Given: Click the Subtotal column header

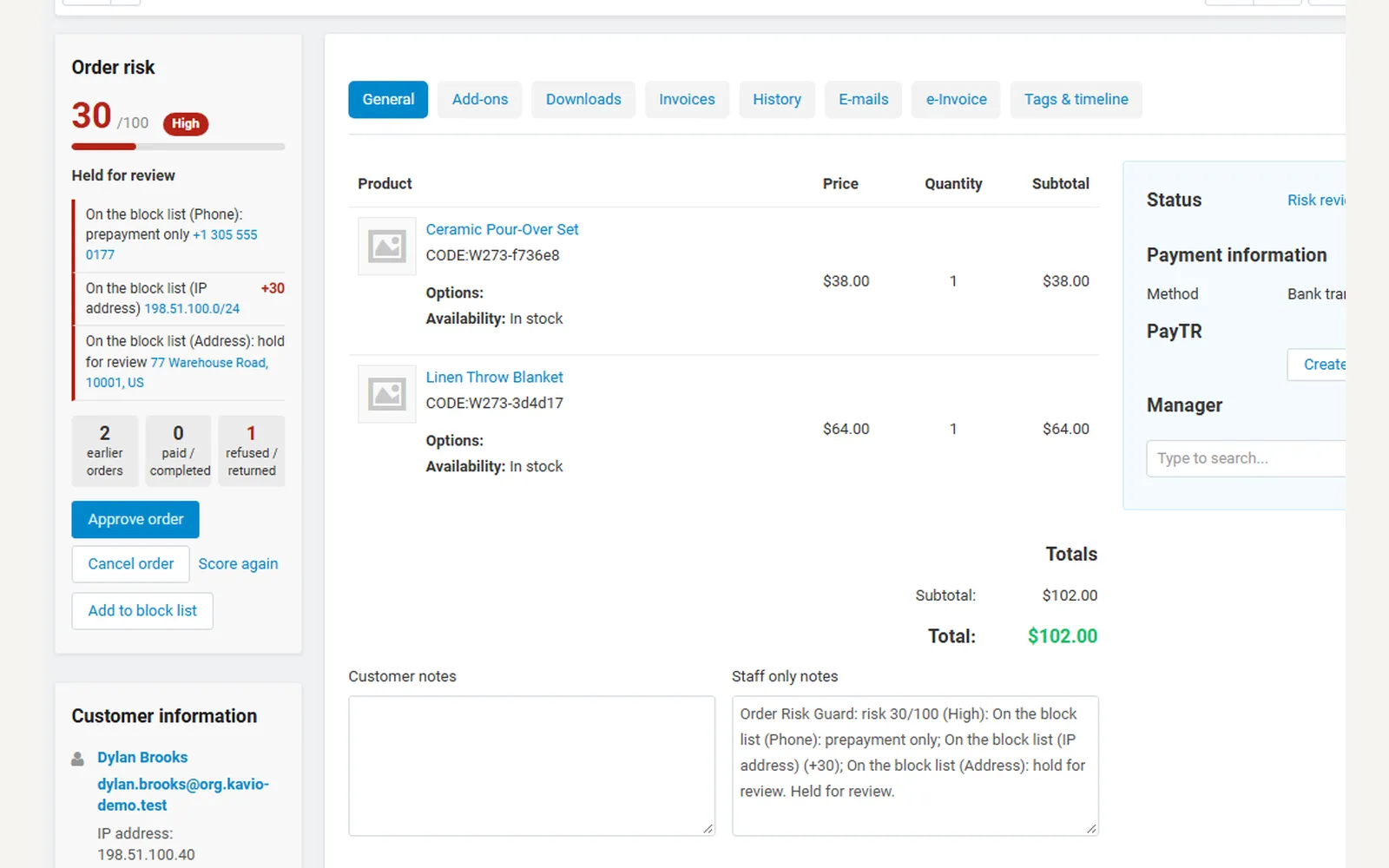Looking at the screenshot, I should pyautogui.click(x=1060, y=184).
